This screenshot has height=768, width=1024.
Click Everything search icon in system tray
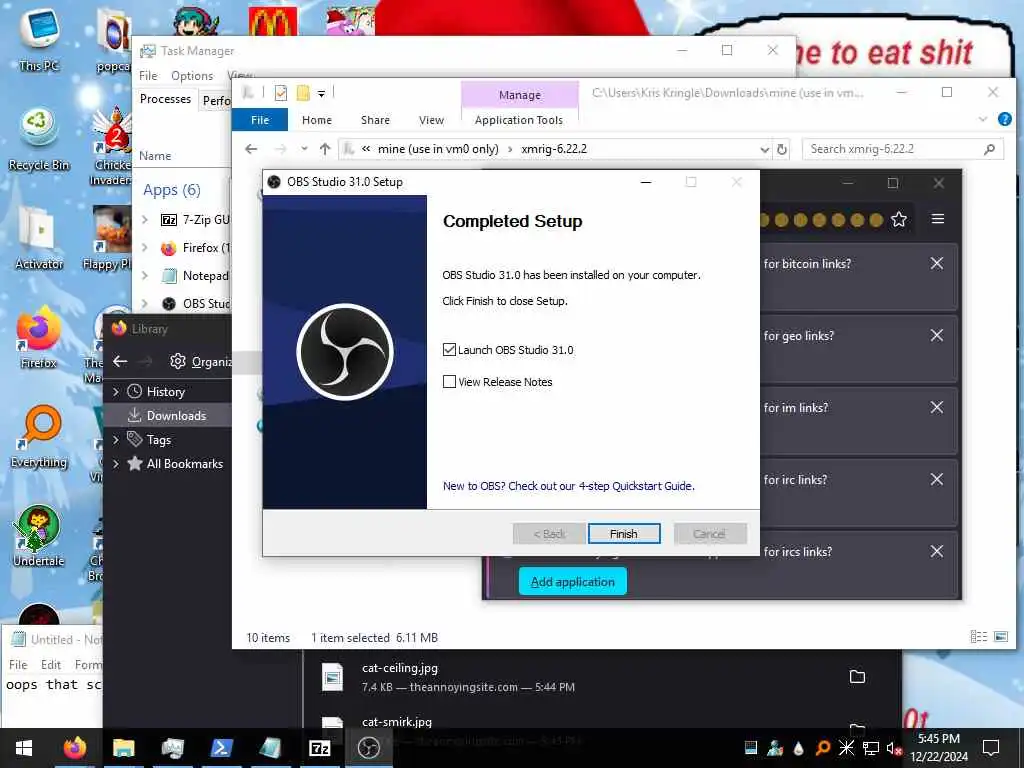coord(823,748)
